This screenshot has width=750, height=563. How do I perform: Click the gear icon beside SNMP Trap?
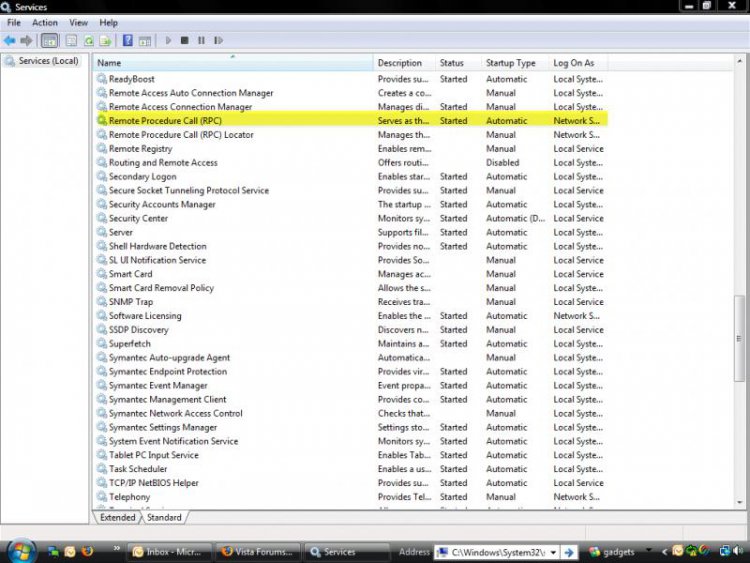coord(101,301)
